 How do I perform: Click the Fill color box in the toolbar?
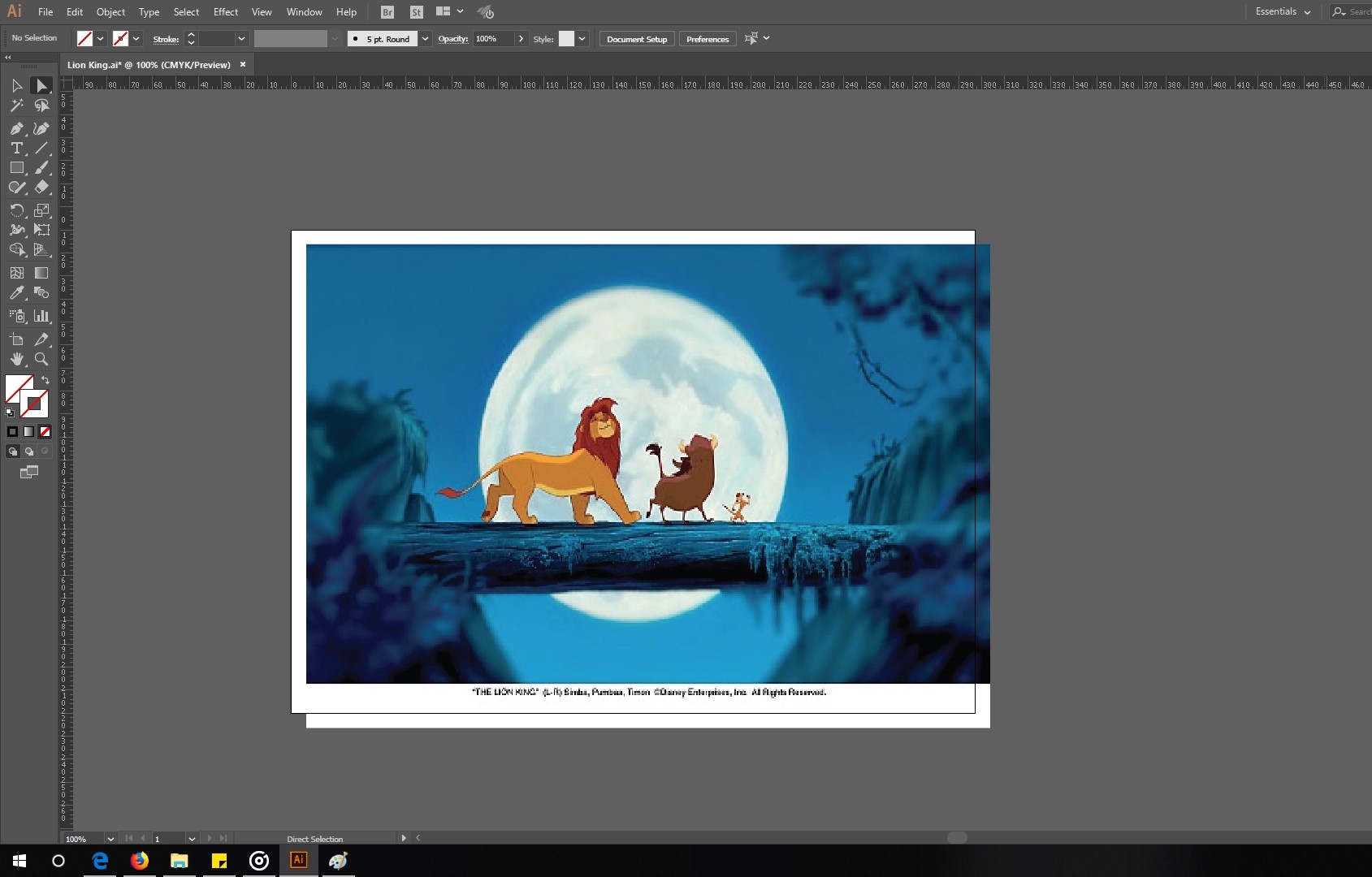click(x=15, y=387)
